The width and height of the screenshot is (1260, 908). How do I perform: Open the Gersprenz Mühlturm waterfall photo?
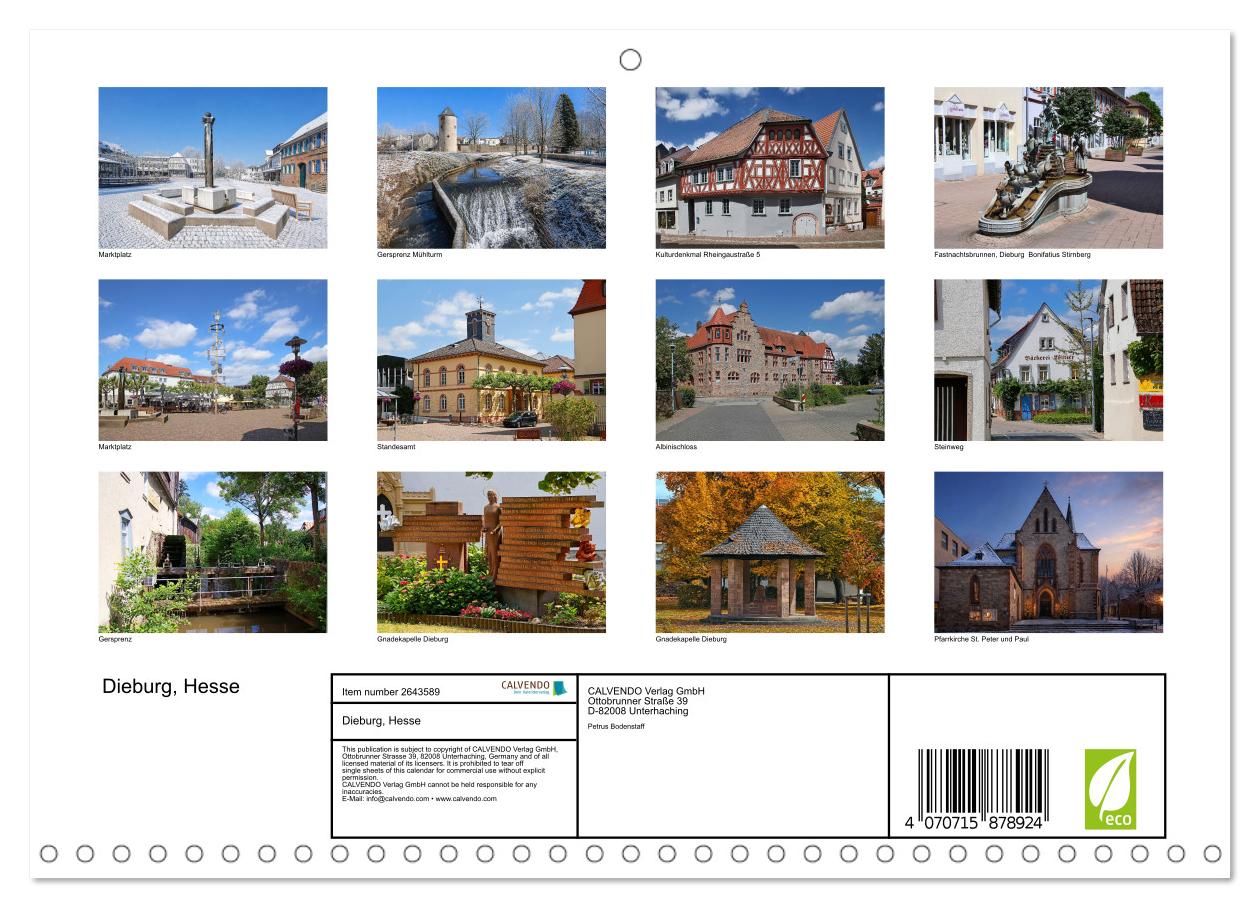(x=491, y=168)
